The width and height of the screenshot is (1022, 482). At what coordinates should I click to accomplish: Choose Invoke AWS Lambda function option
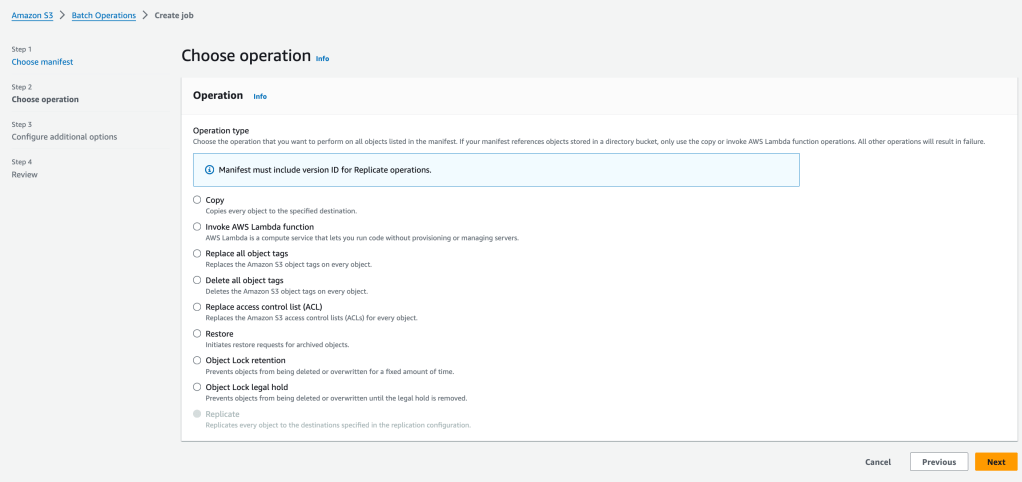197,227
